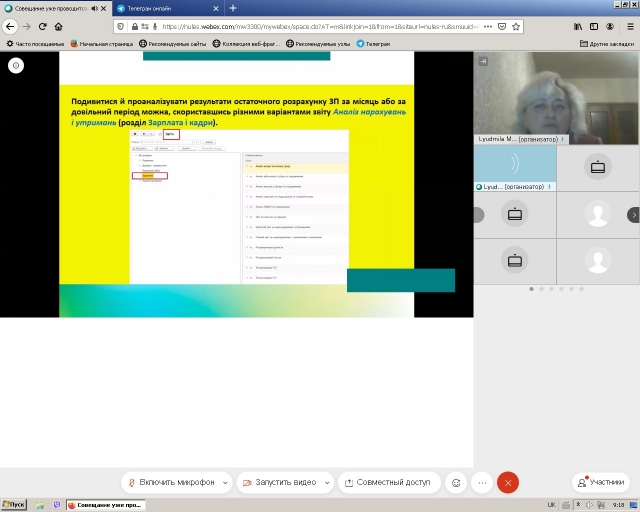Open options on Lyudmila M organizer label

tap(562, 139)
